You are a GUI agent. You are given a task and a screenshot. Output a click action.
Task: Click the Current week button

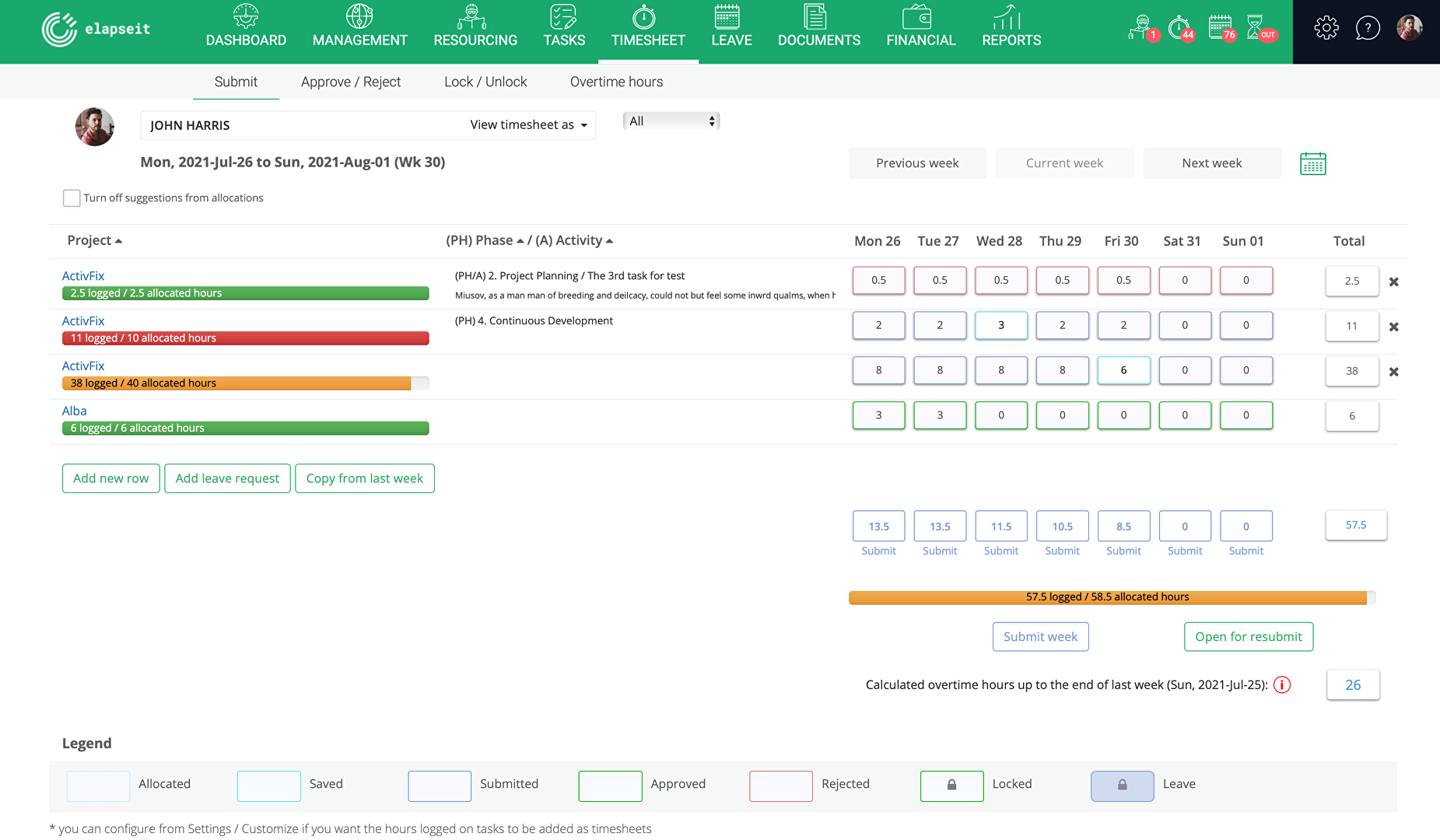coord(1064,163)
